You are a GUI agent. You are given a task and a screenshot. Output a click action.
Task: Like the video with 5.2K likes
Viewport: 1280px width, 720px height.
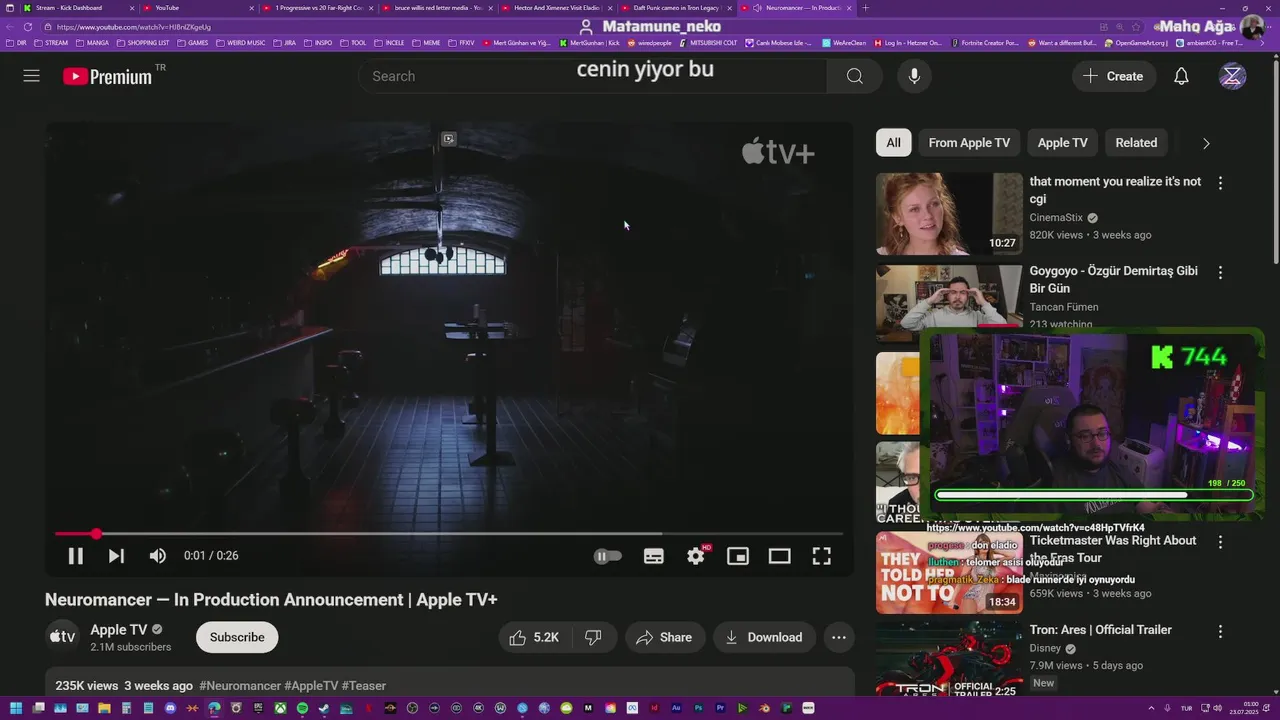click(x=534, y=637)
